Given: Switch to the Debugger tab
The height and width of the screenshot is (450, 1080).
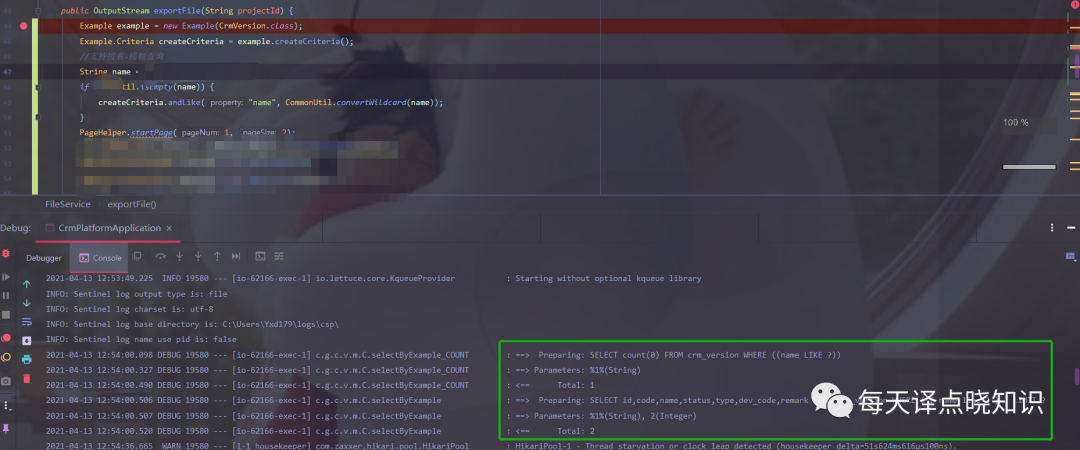Looking at the screenshot, I should (x=43, y=258).
